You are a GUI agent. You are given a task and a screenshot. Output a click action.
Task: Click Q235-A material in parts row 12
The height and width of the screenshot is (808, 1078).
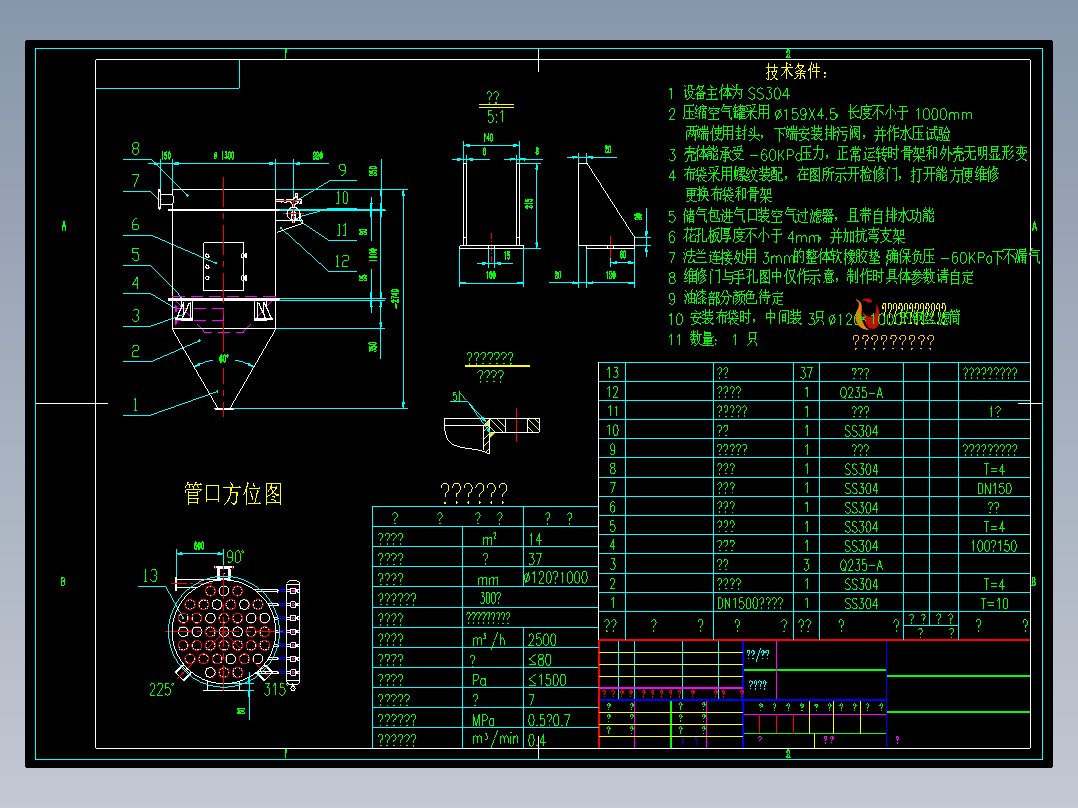click(x=861, y=393)
